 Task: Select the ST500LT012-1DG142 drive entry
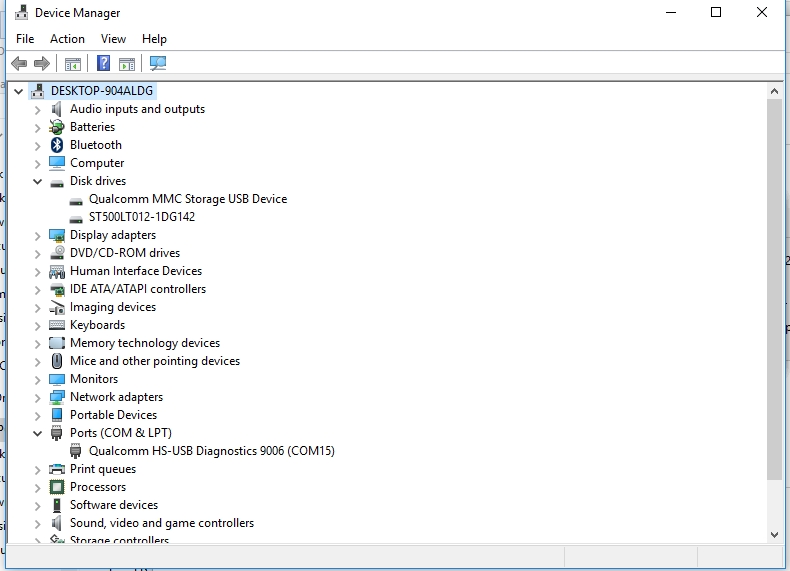(142, 217)
